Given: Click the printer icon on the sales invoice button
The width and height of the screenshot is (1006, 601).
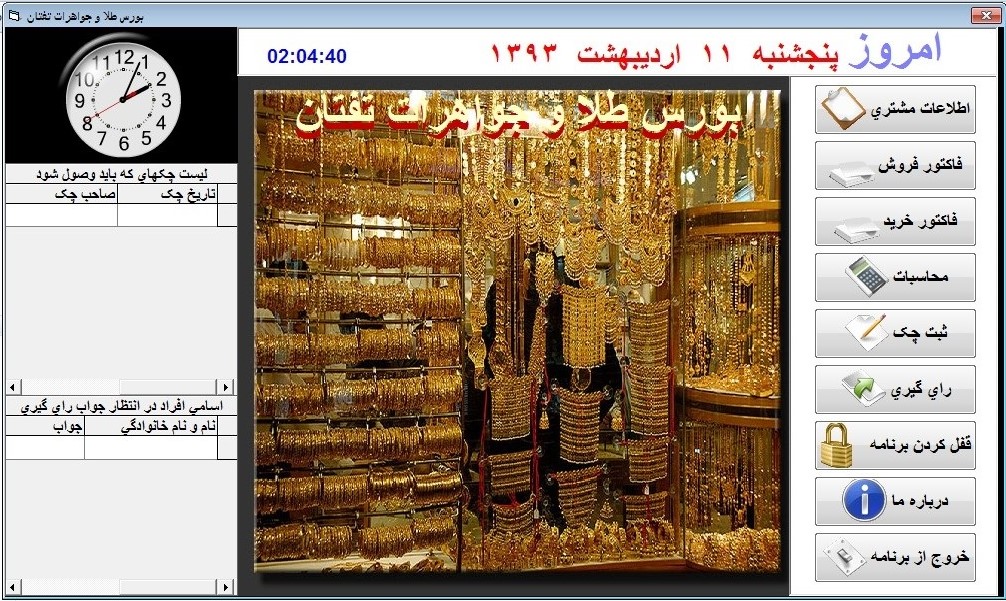Looking at the screenshot, I should 852,173.
